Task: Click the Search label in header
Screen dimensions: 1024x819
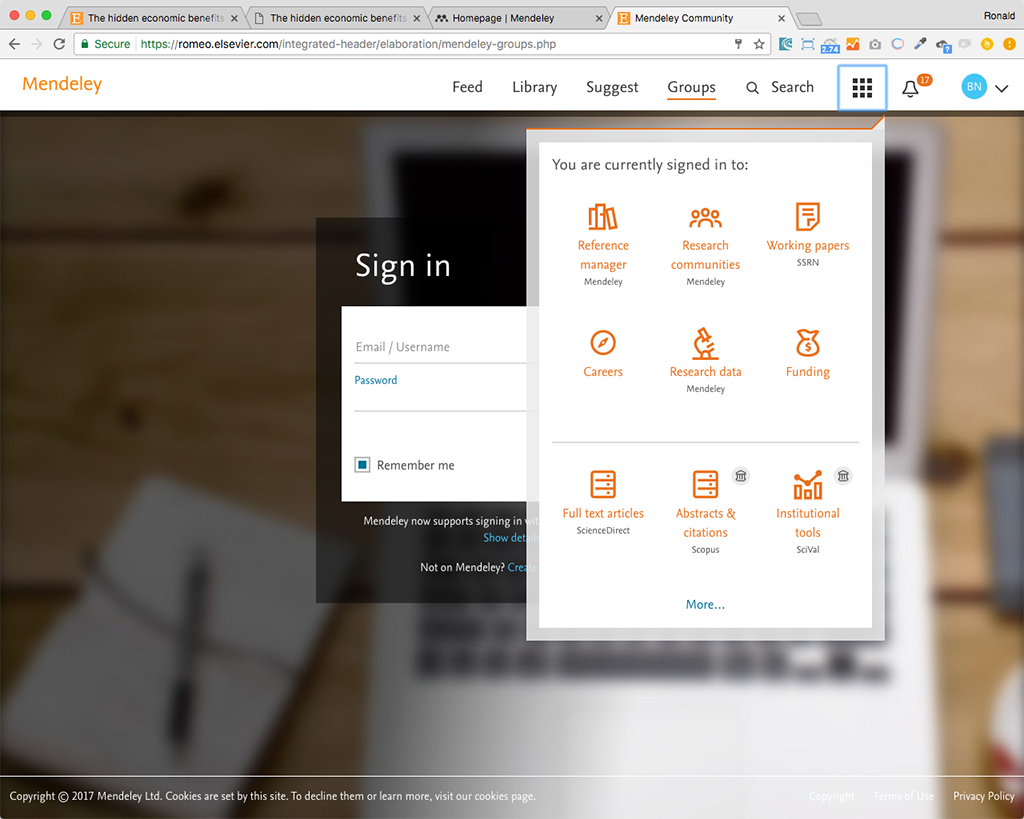Action: pyautogui.click(x=792, y=88)
